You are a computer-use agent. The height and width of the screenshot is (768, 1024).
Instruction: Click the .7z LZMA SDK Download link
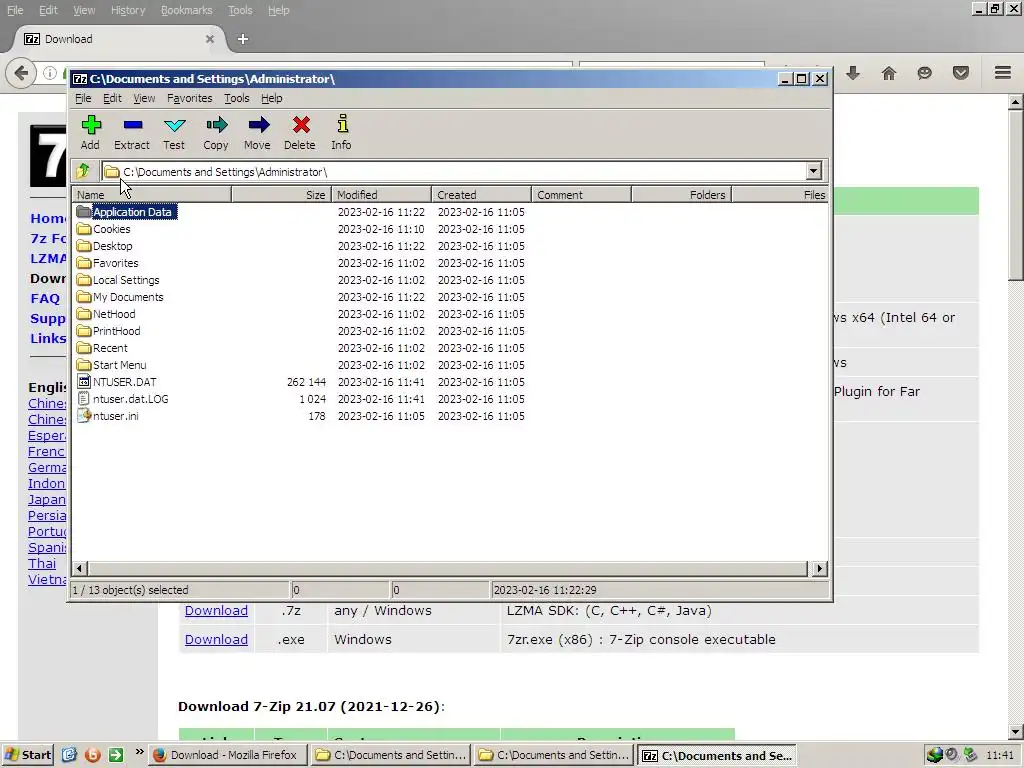[x=216, y=611]
